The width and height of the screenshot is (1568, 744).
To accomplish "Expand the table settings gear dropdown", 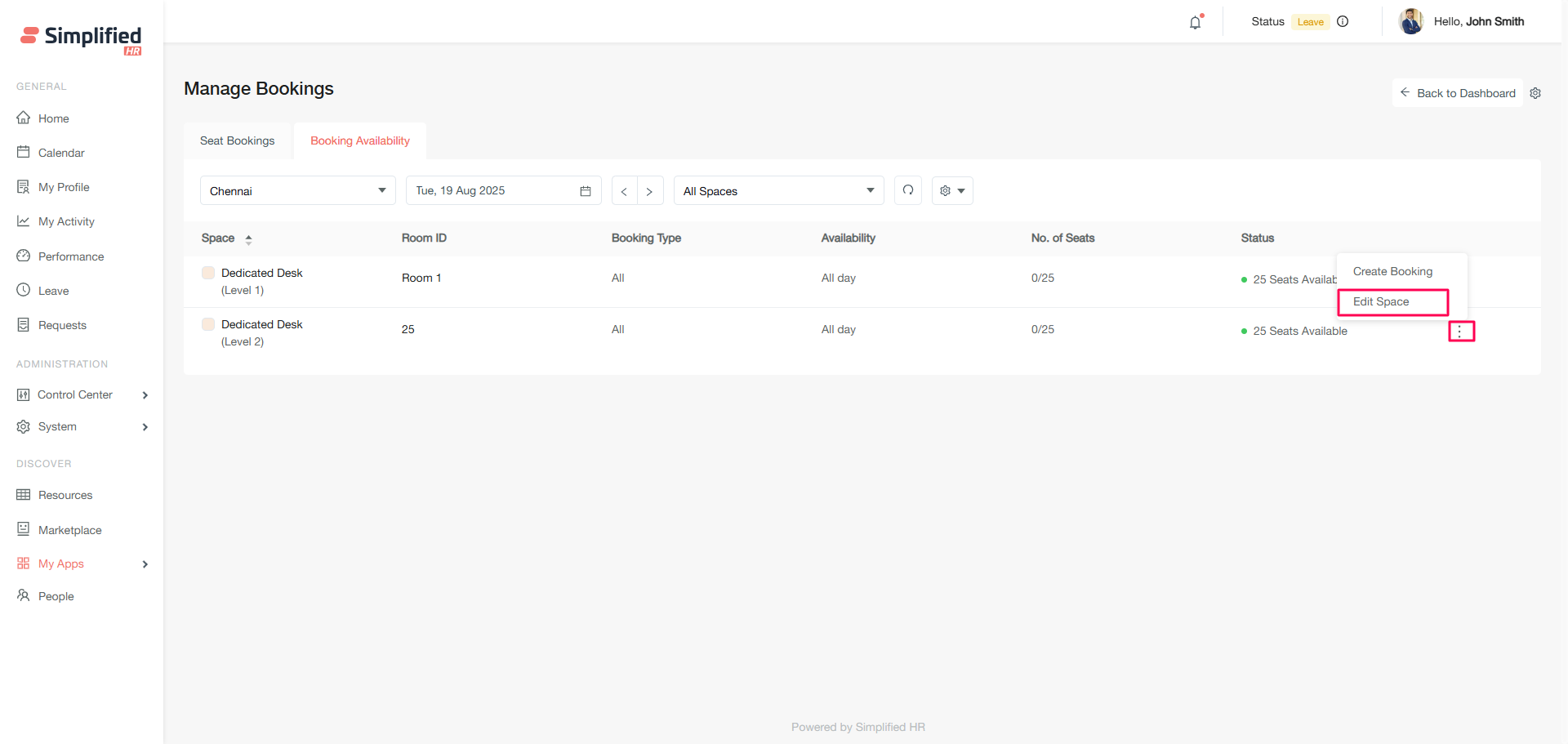I will point(952,191).
